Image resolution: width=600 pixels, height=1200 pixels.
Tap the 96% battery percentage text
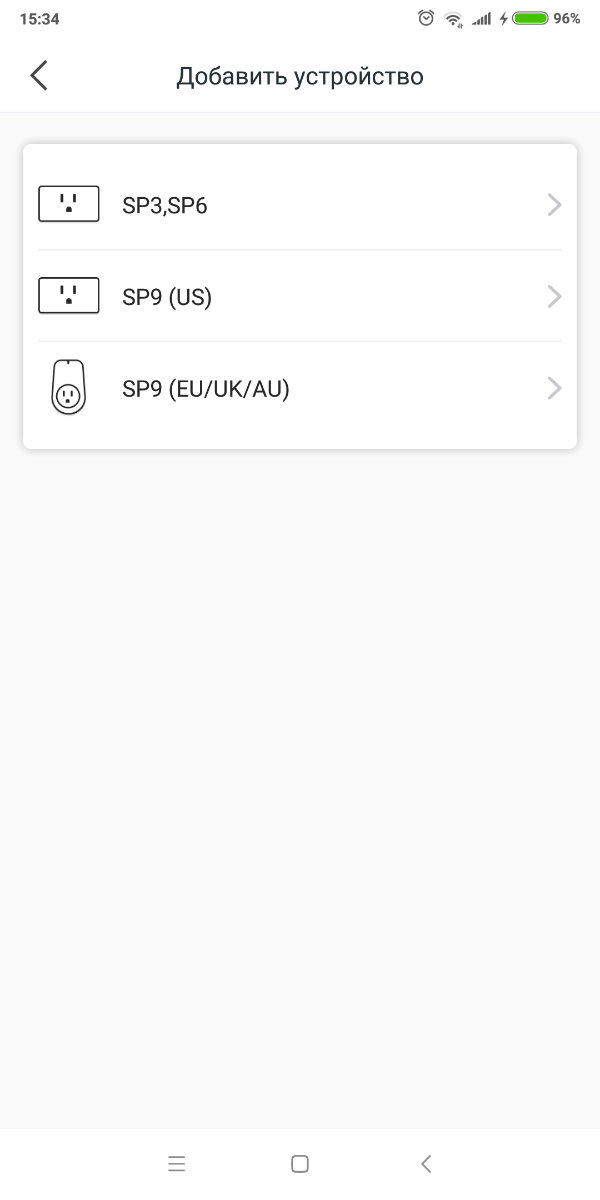(567, 18)
